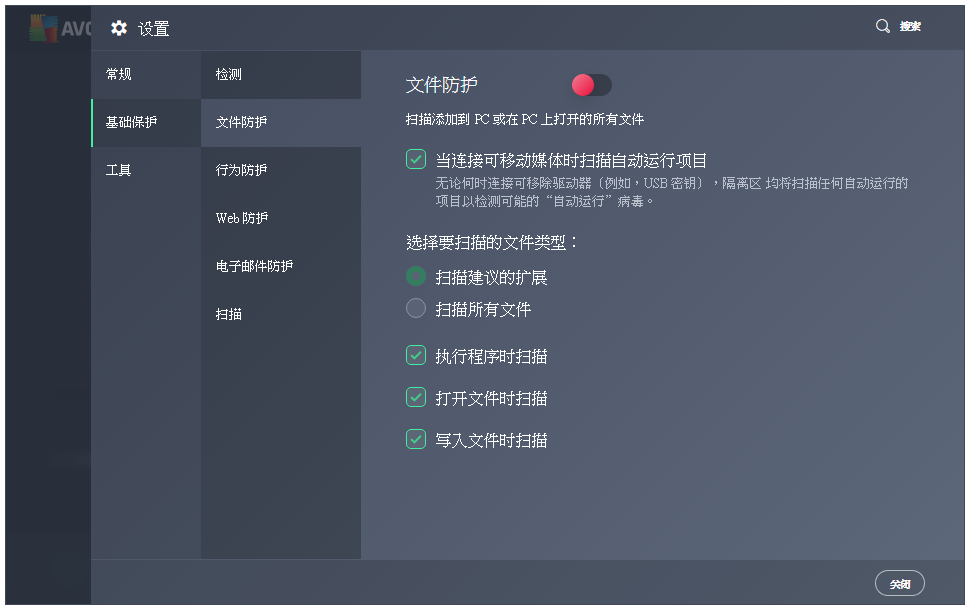Uncheck 执行程序时扫描
Screen dimensions: 970x608
pyautogui.click(x=415, y=355)
